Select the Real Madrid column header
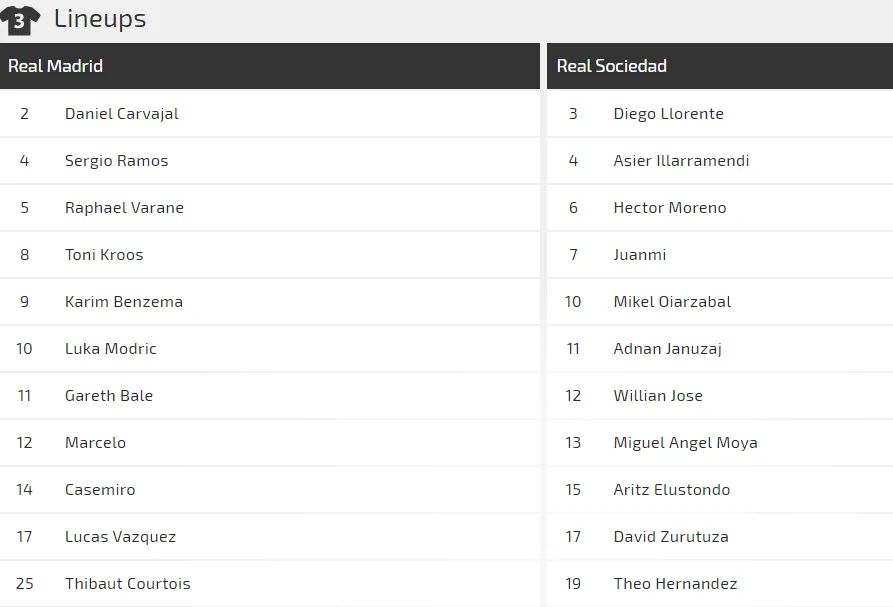 (x=56, y=66)
